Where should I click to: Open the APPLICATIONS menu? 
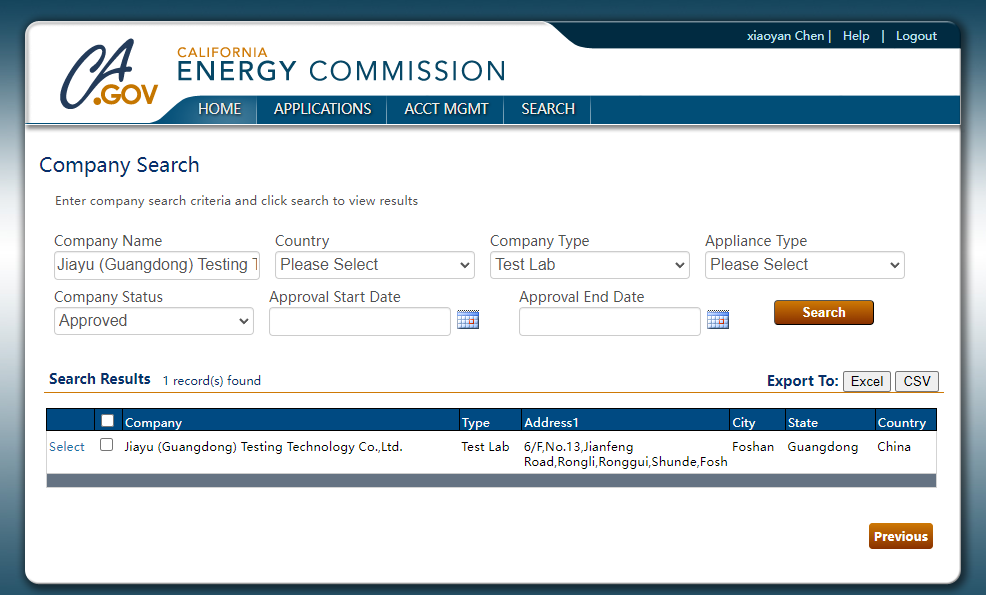(322, 109)
